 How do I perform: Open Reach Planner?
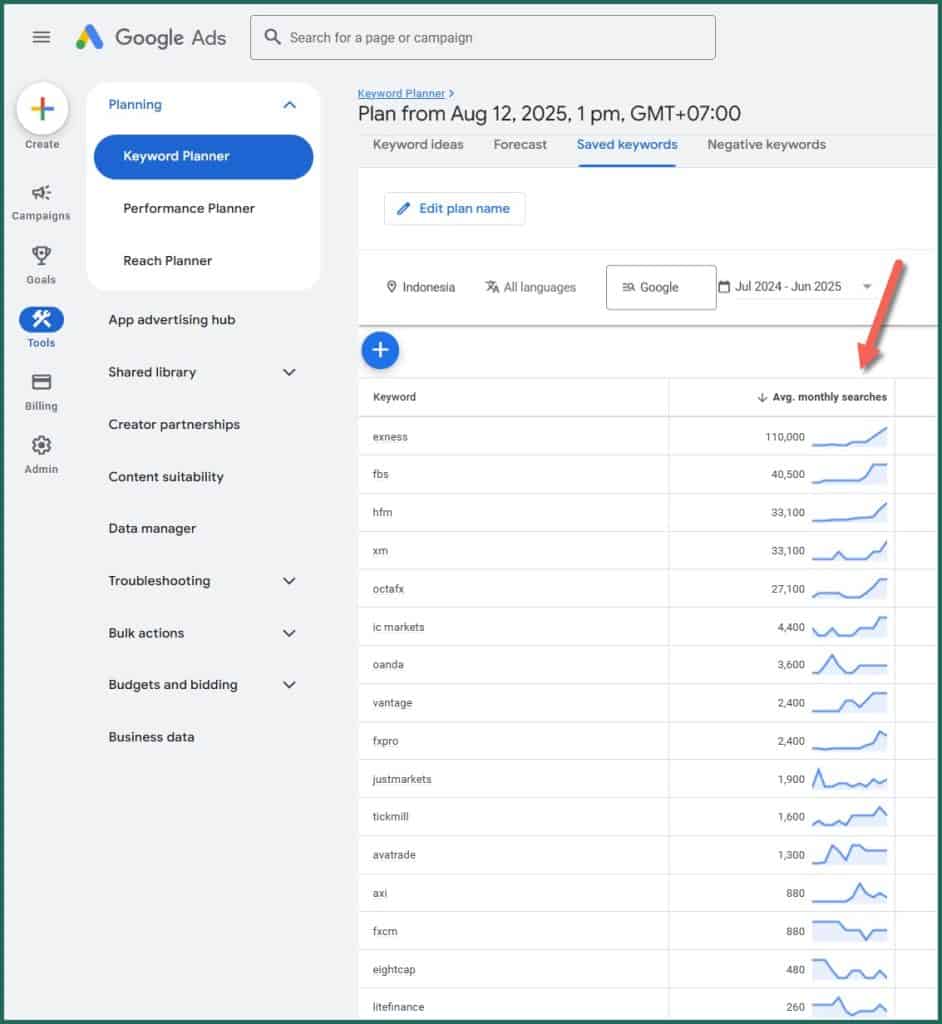[x=168, y=261]
